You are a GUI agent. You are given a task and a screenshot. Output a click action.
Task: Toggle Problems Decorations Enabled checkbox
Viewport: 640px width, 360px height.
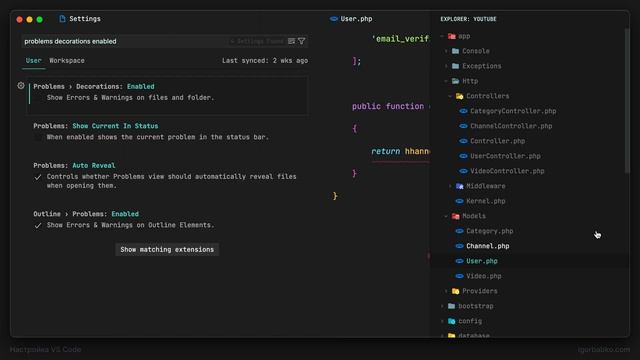pyautogui.click(x=38, y=98)
